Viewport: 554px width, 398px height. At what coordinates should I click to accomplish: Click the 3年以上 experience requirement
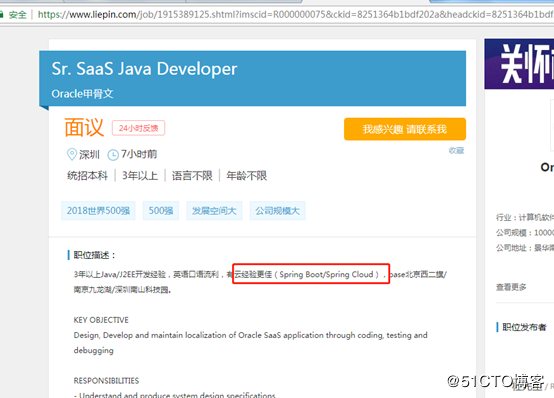(140, 175)
